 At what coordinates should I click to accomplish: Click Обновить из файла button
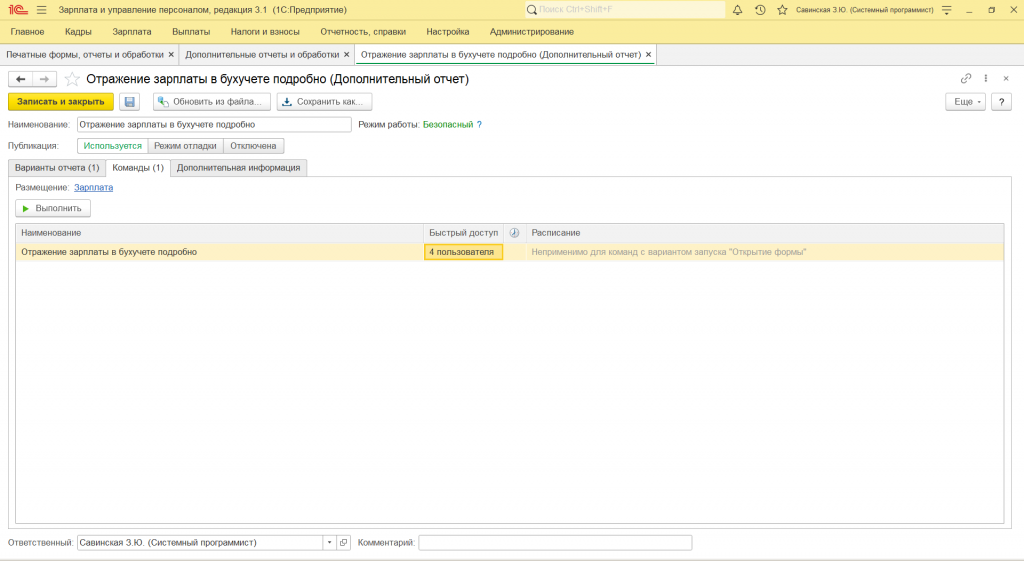pos(212,102)
